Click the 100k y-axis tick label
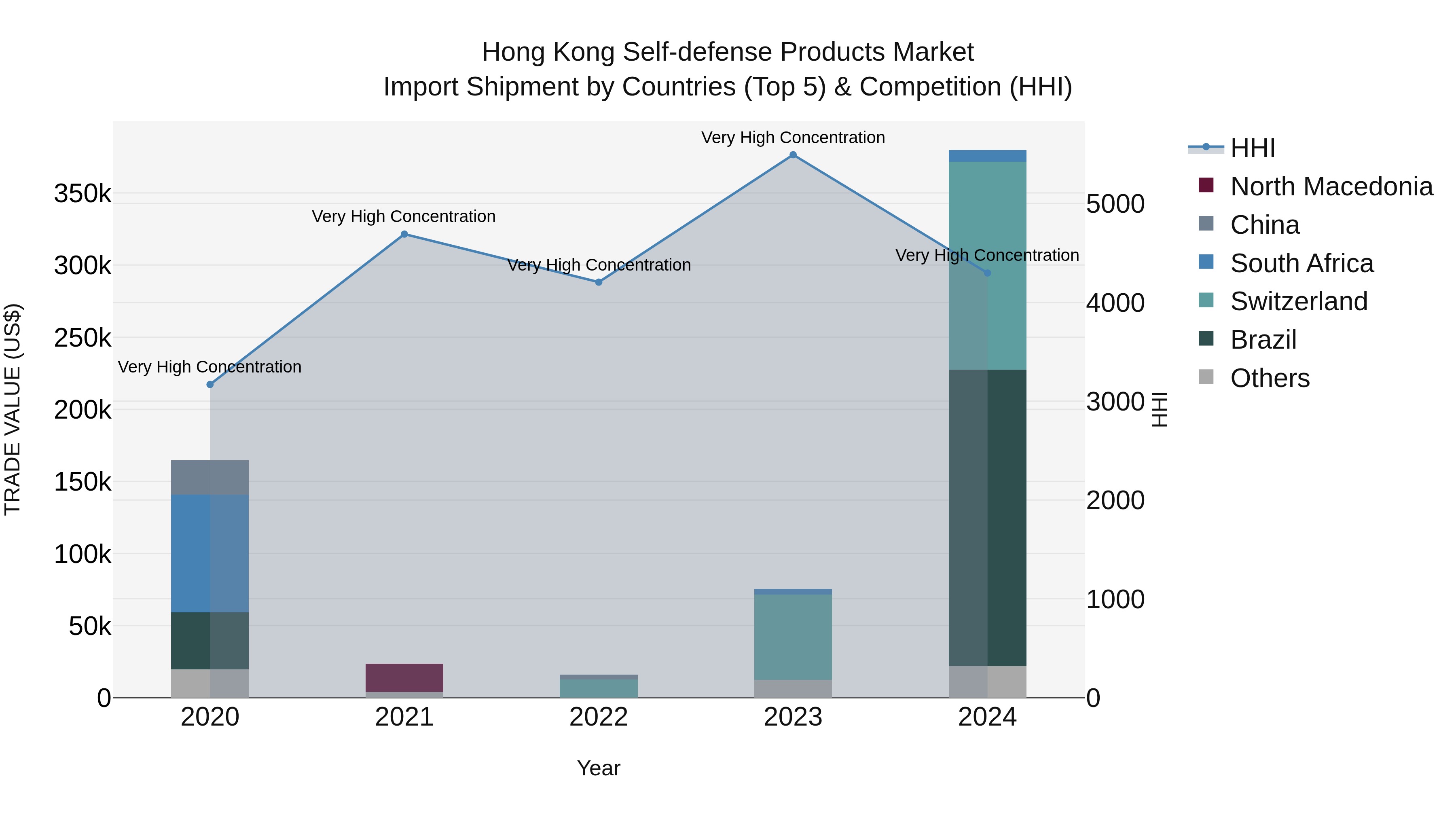This screenshot has width=1456, height=819. tap(83, 554)
